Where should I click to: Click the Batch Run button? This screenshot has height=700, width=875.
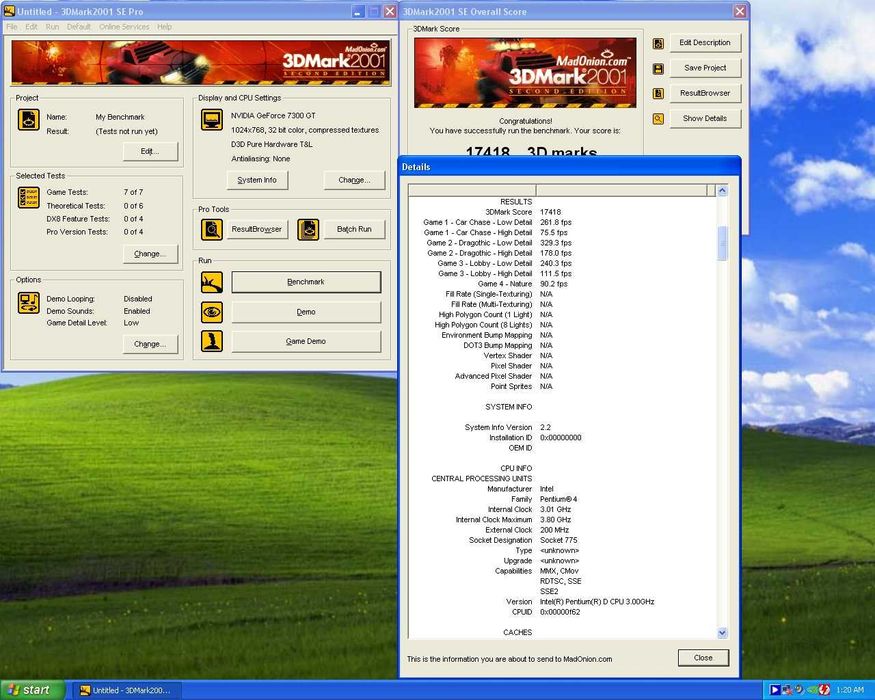coord(354,229)
